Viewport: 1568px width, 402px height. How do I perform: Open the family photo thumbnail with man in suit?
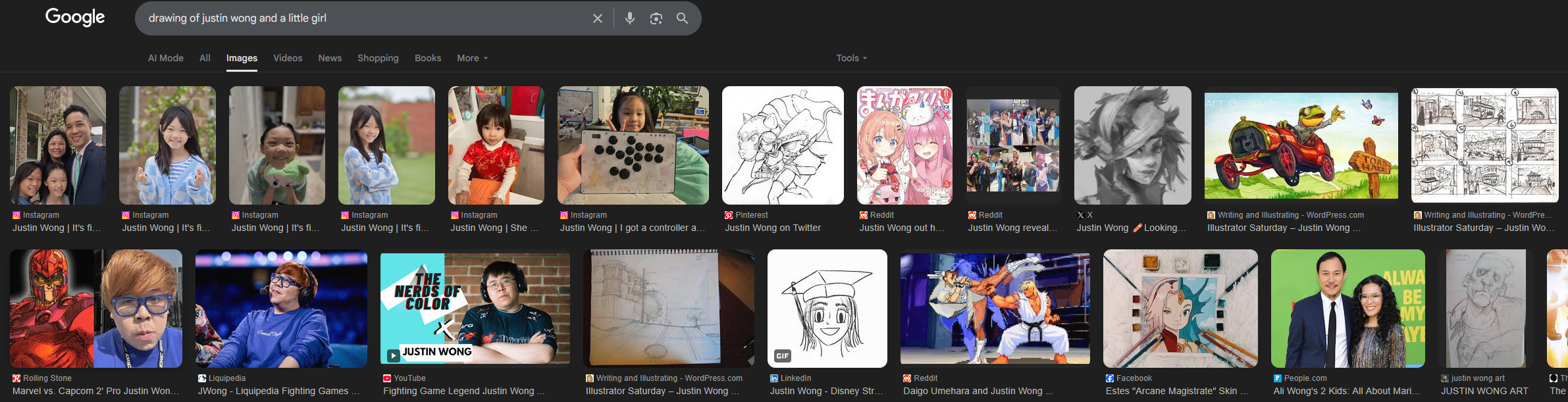[58, 145]
